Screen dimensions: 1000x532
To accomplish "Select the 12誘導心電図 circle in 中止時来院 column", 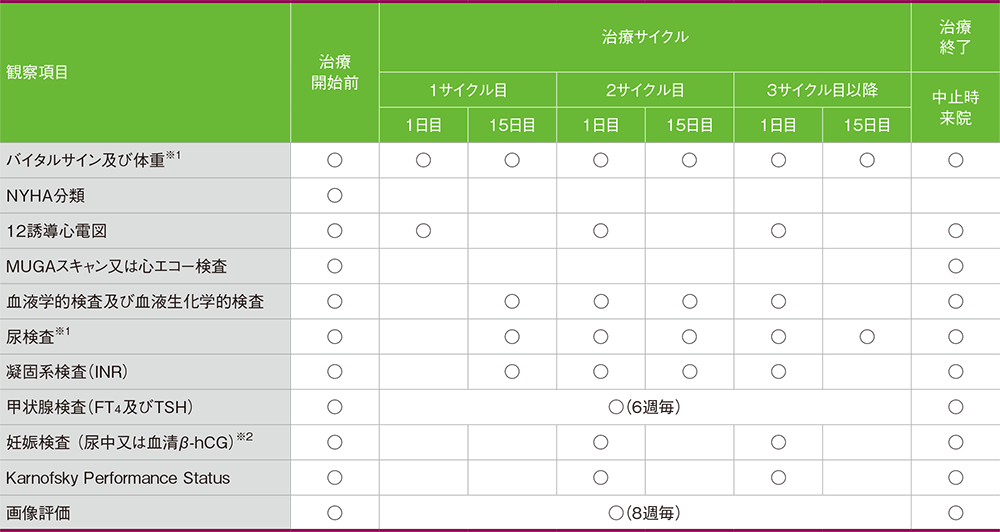I will pos(955,231).
